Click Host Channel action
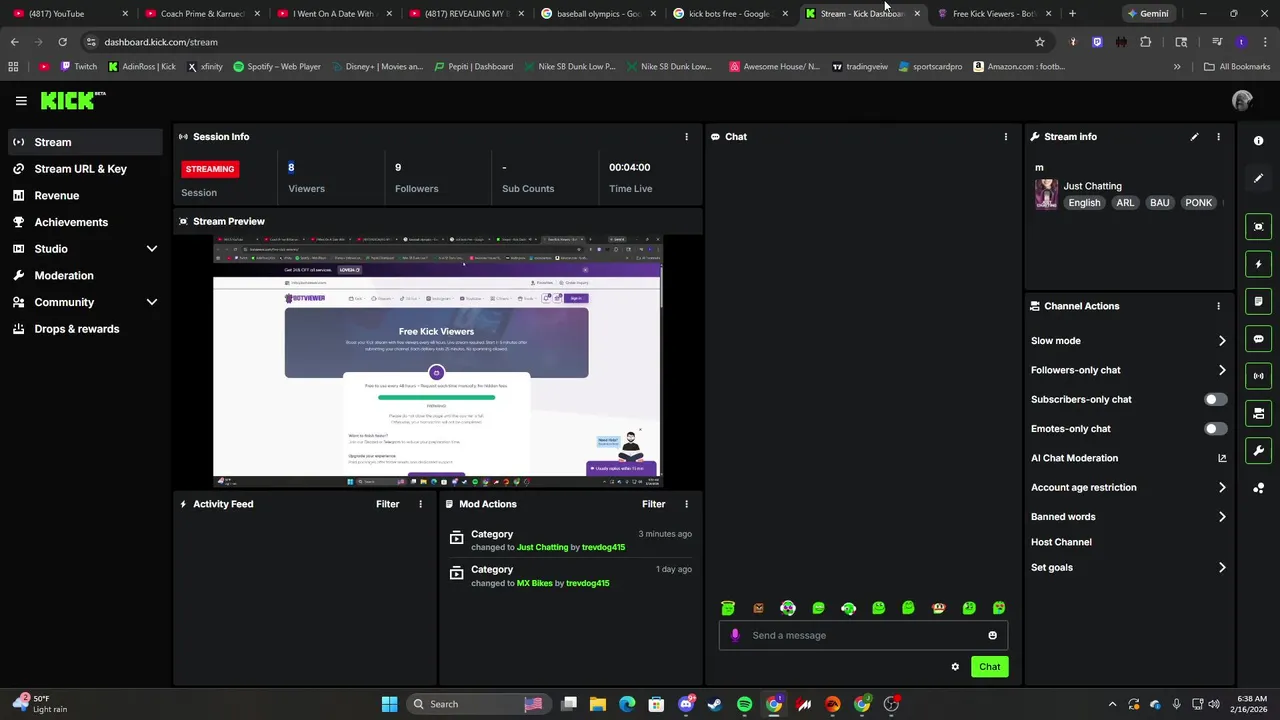The width and height of the screenshot is (1280, 720). tap(1061, 542)
